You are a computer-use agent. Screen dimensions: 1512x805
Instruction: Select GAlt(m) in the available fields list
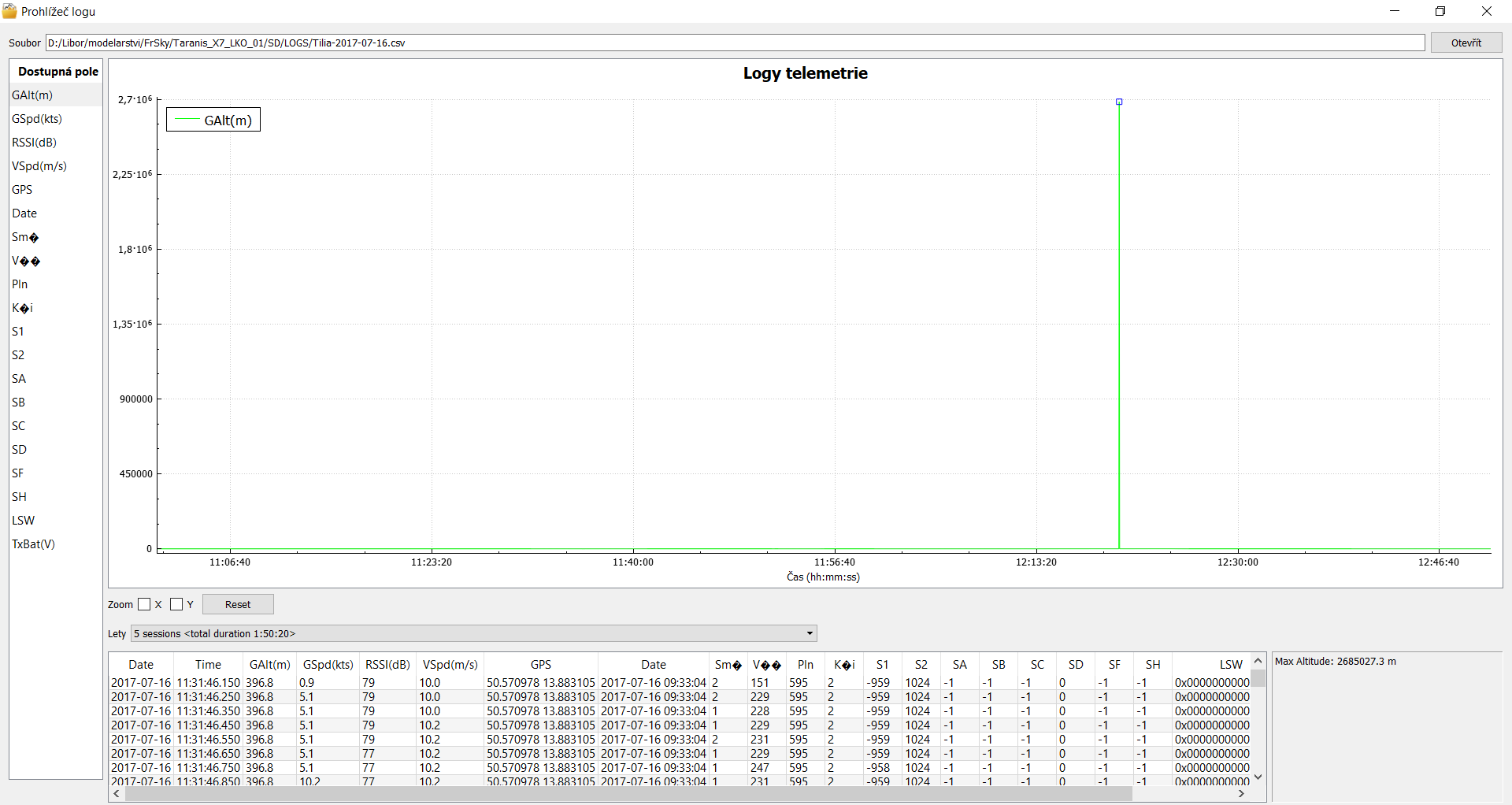(x=56, y=95)
